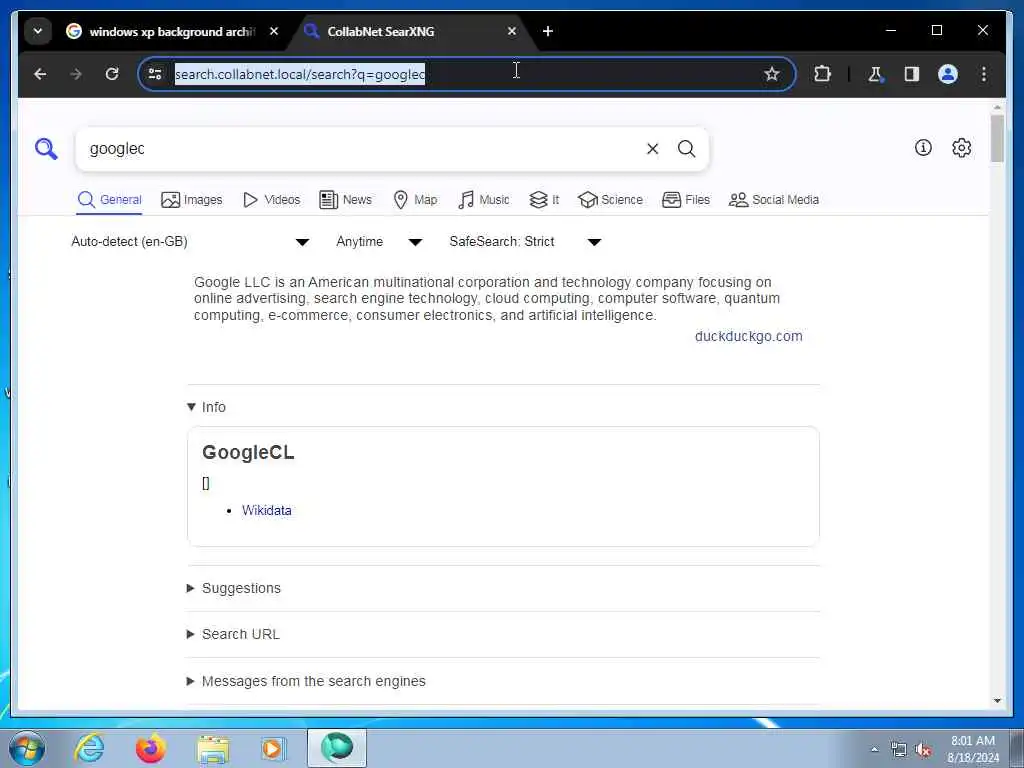Screen dimensions: 1024x768
Task: Open the Wikidata link
Action: click(x=266, y=511)
